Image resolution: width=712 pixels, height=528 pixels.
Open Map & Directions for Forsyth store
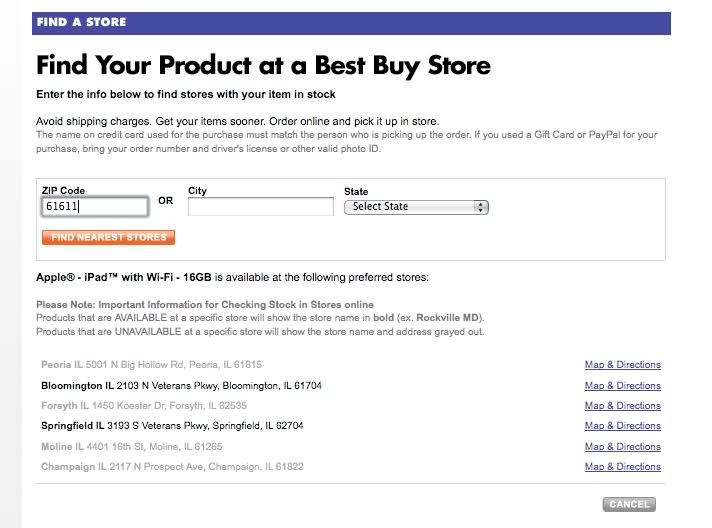[622, 406]
